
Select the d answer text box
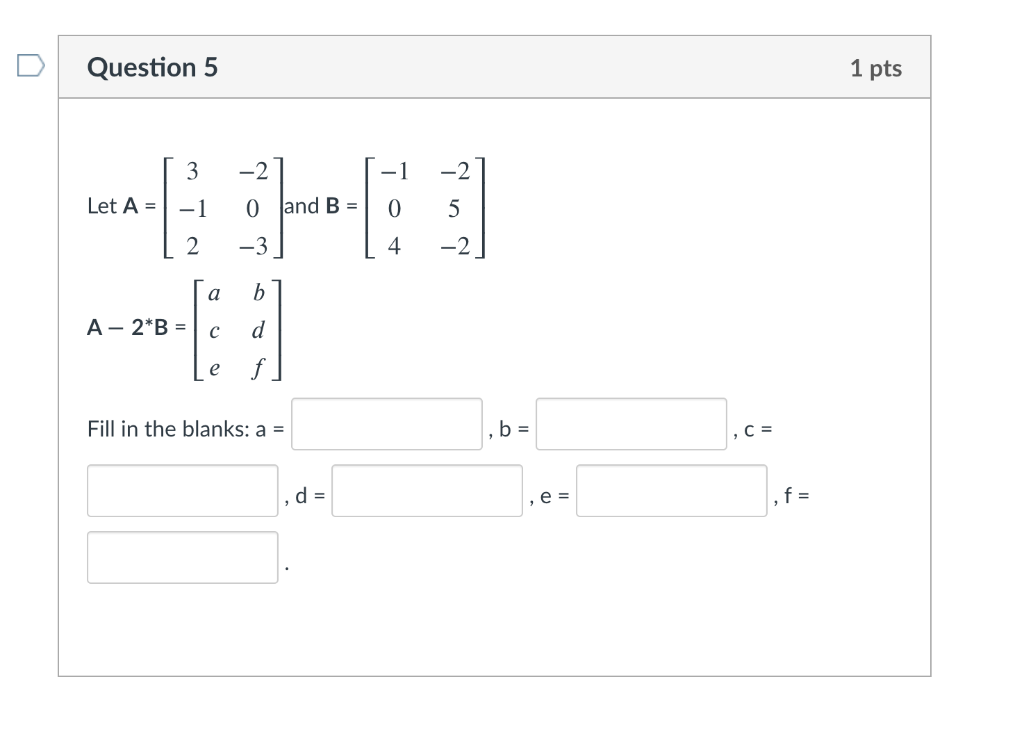(x=427, y=490)
